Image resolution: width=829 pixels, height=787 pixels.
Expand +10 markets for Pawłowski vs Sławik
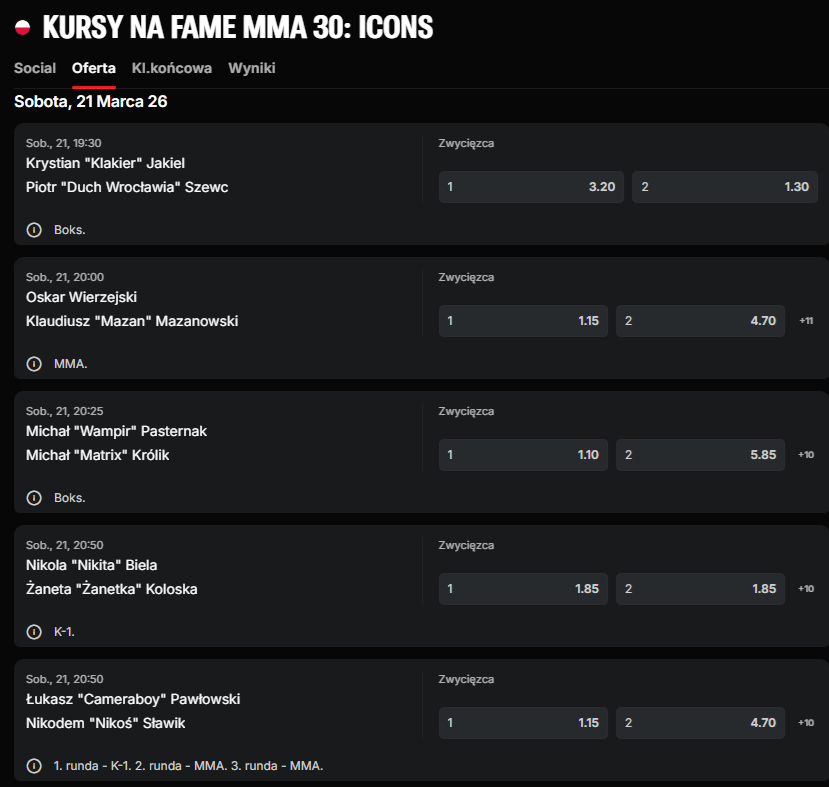(x=806, y=723)
